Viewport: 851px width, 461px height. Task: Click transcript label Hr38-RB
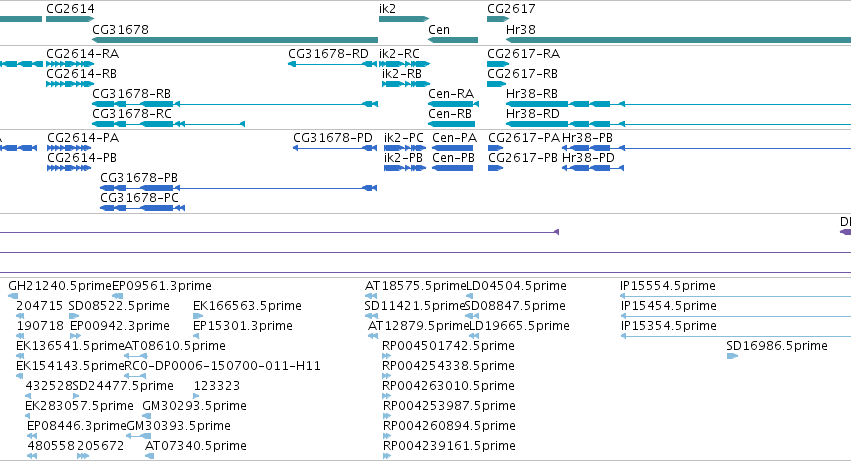point(532,94)
